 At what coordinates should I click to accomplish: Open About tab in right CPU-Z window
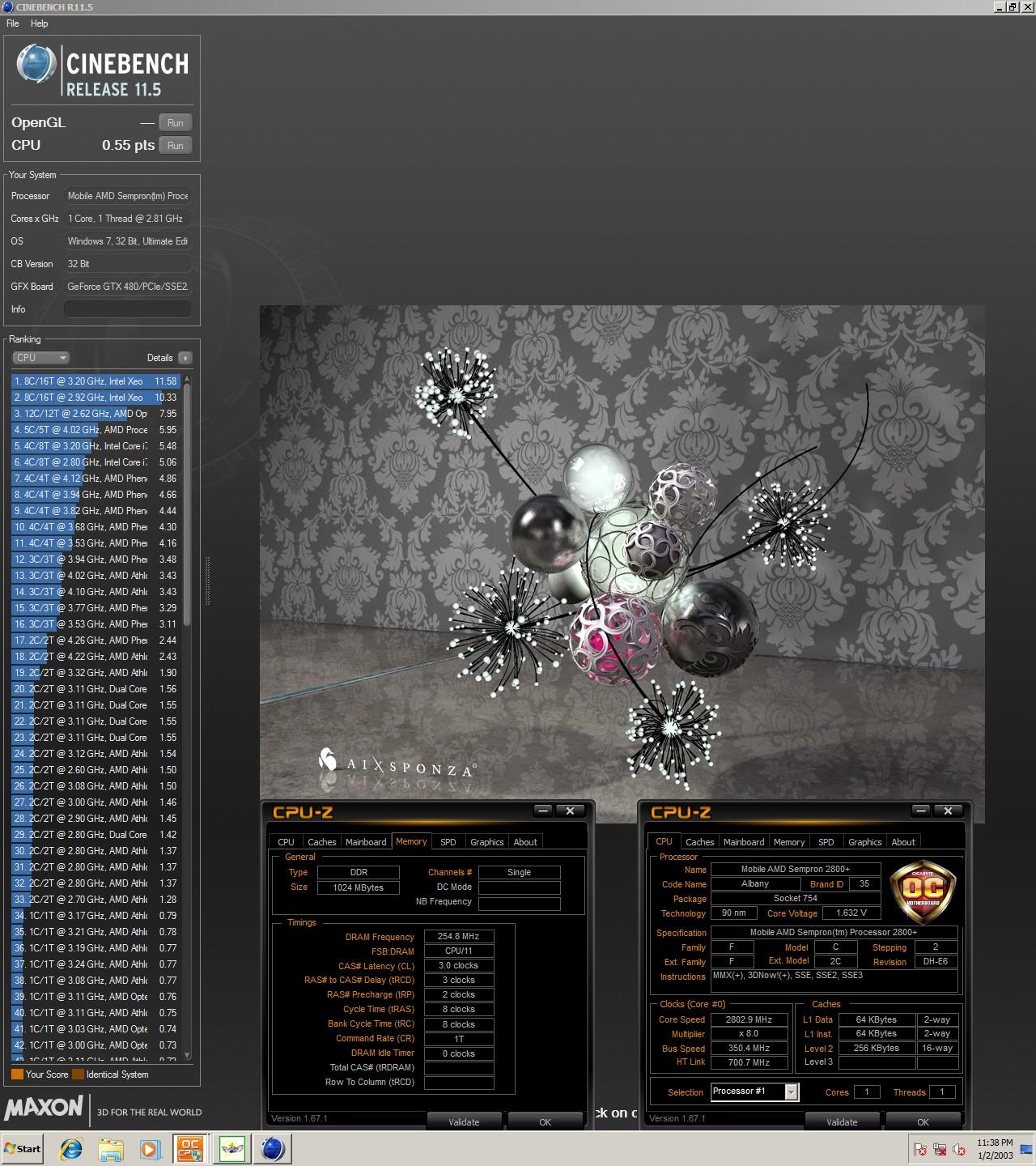pyautogui.click(x=903, y=842)
